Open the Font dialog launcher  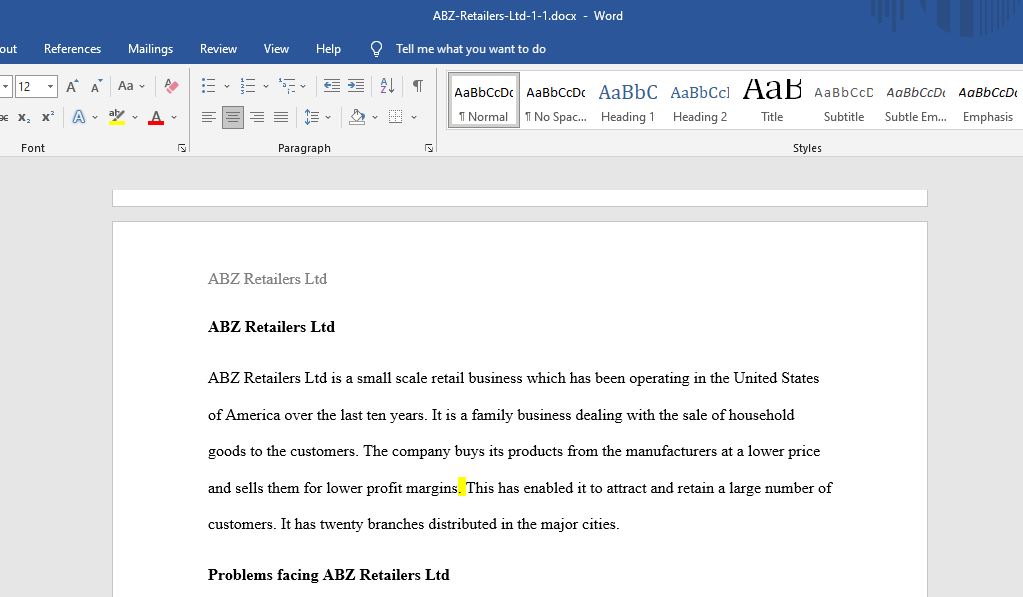[x=182, y=148]
